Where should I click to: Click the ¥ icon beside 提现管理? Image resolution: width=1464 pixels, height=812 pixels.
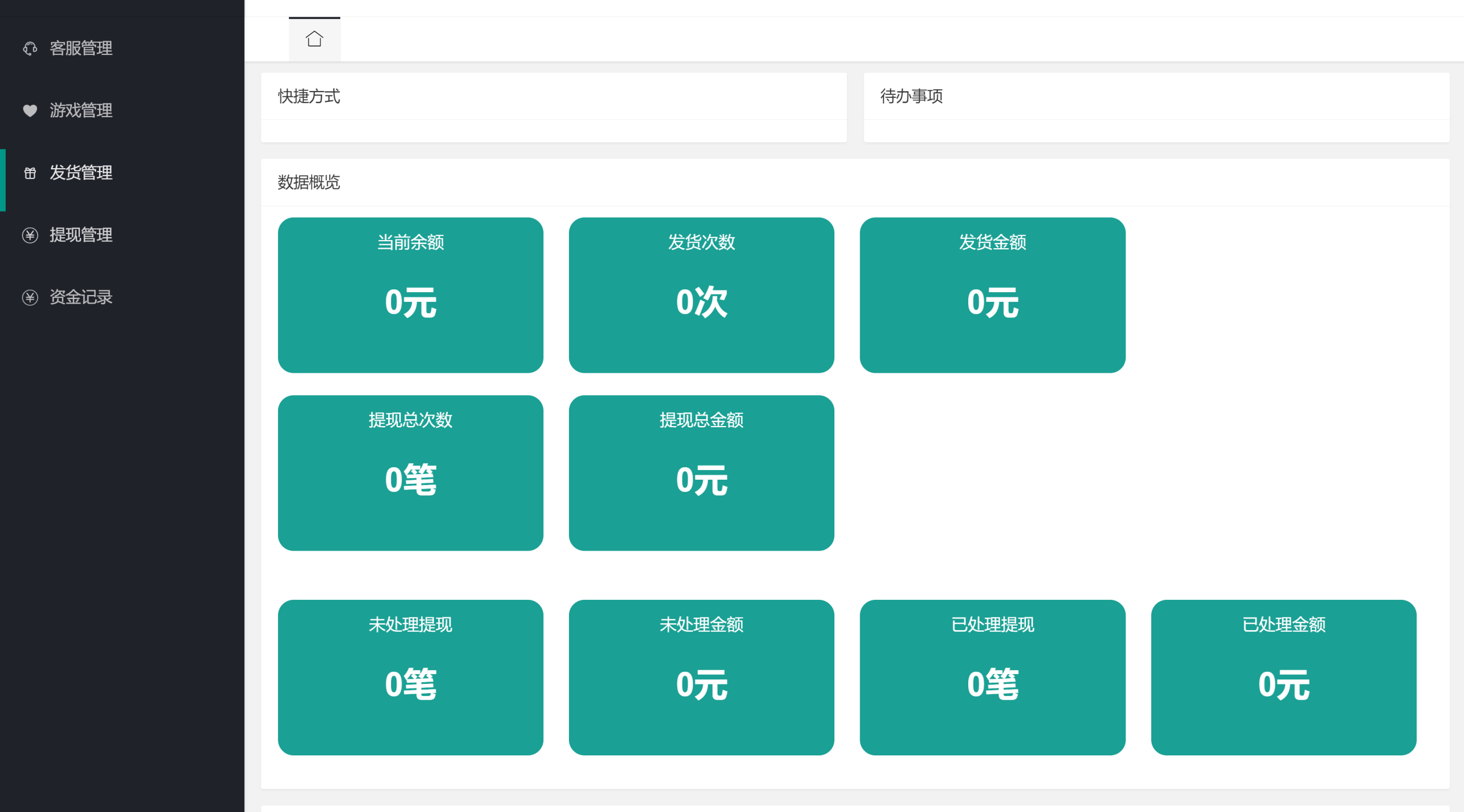tap(31, 235)
